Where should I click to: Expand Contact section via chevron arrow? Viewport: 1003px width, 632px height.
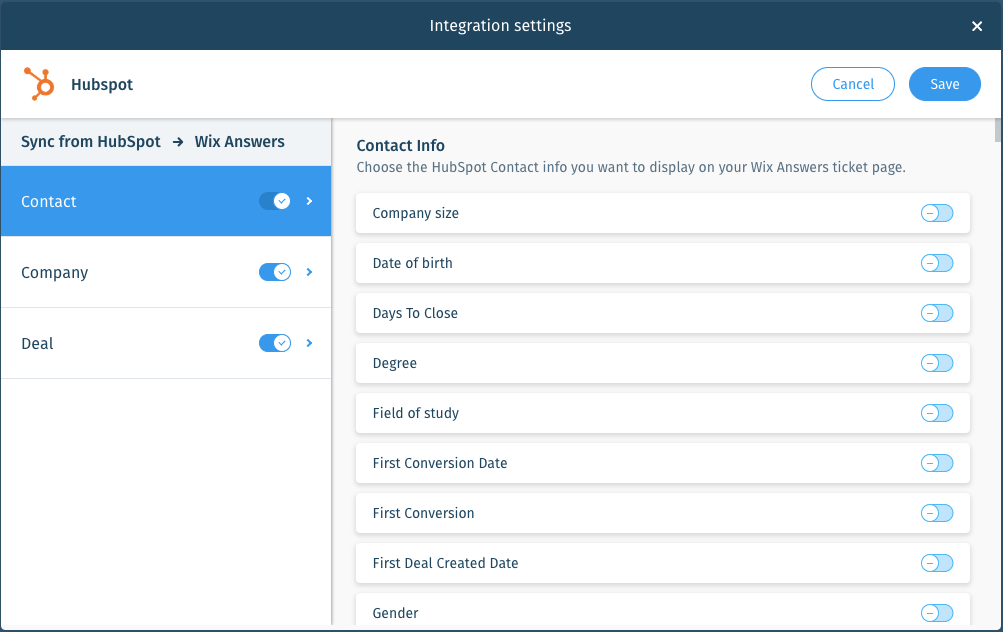(x=310, y=201)
